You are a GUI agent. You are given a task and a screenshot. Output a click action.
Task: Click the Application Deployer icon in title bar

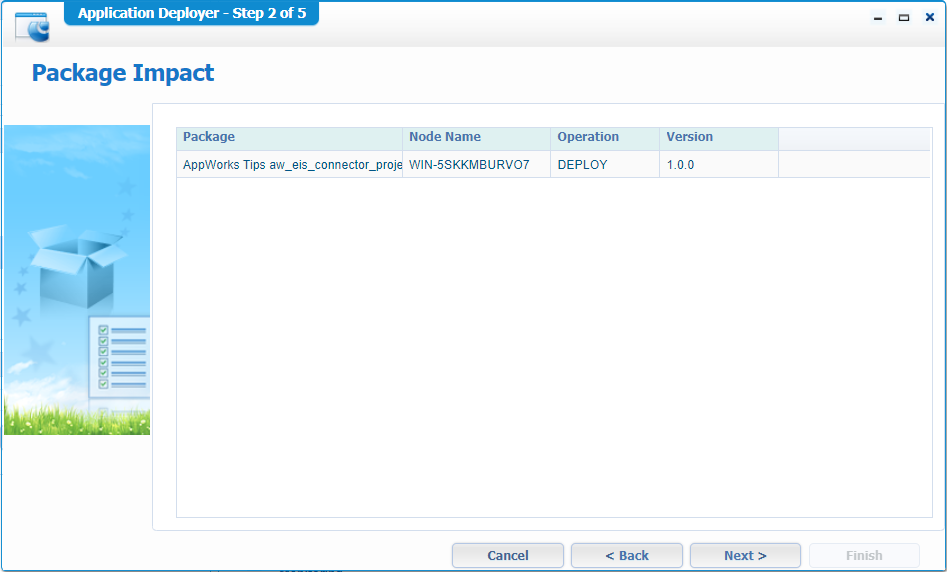click(x=32, y=25)
